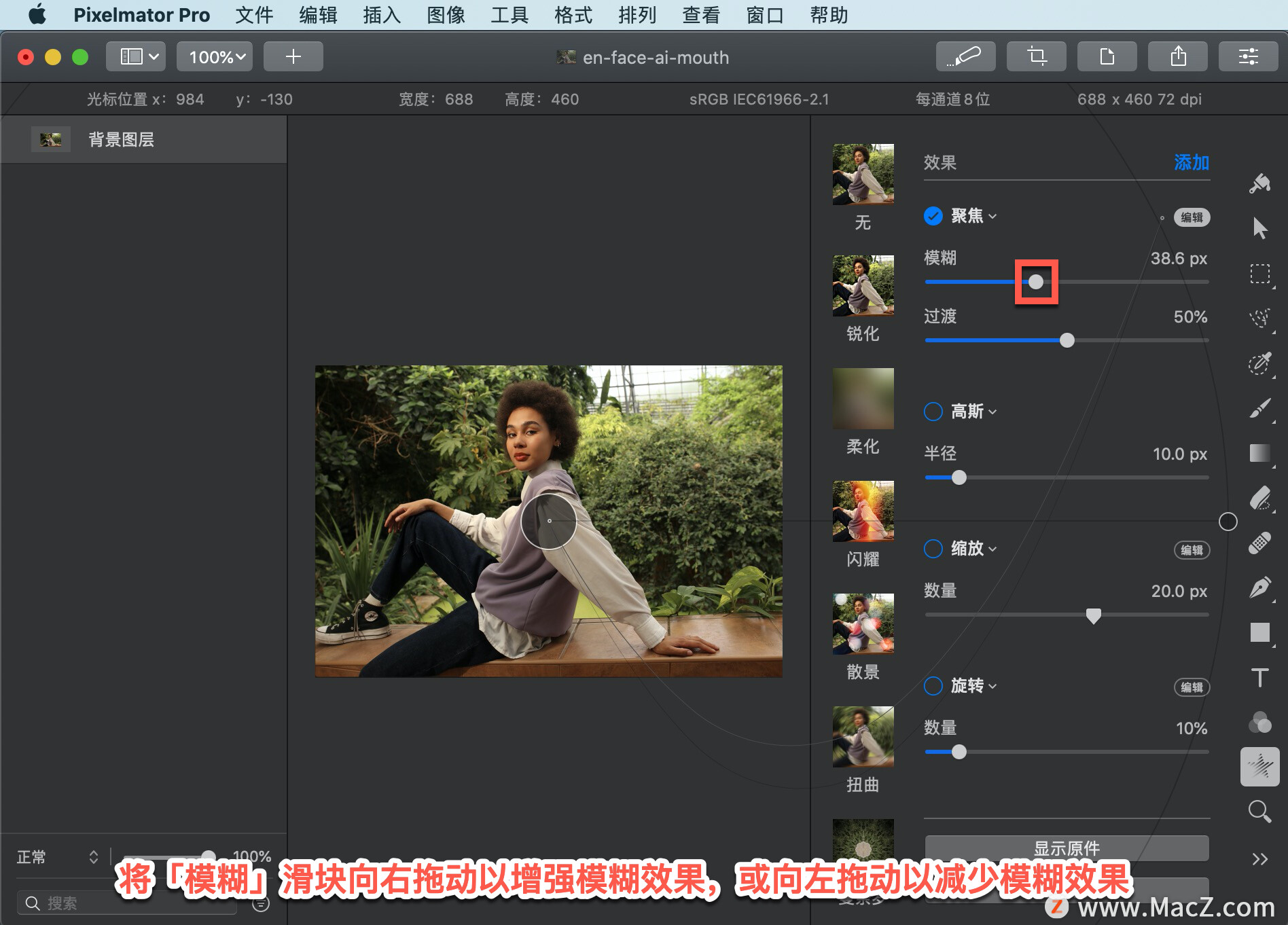Open the 查看 menu
Image resolution: width=1288 pixels, height=925 pixels.
pyautogui.click(x=701, y=14)
